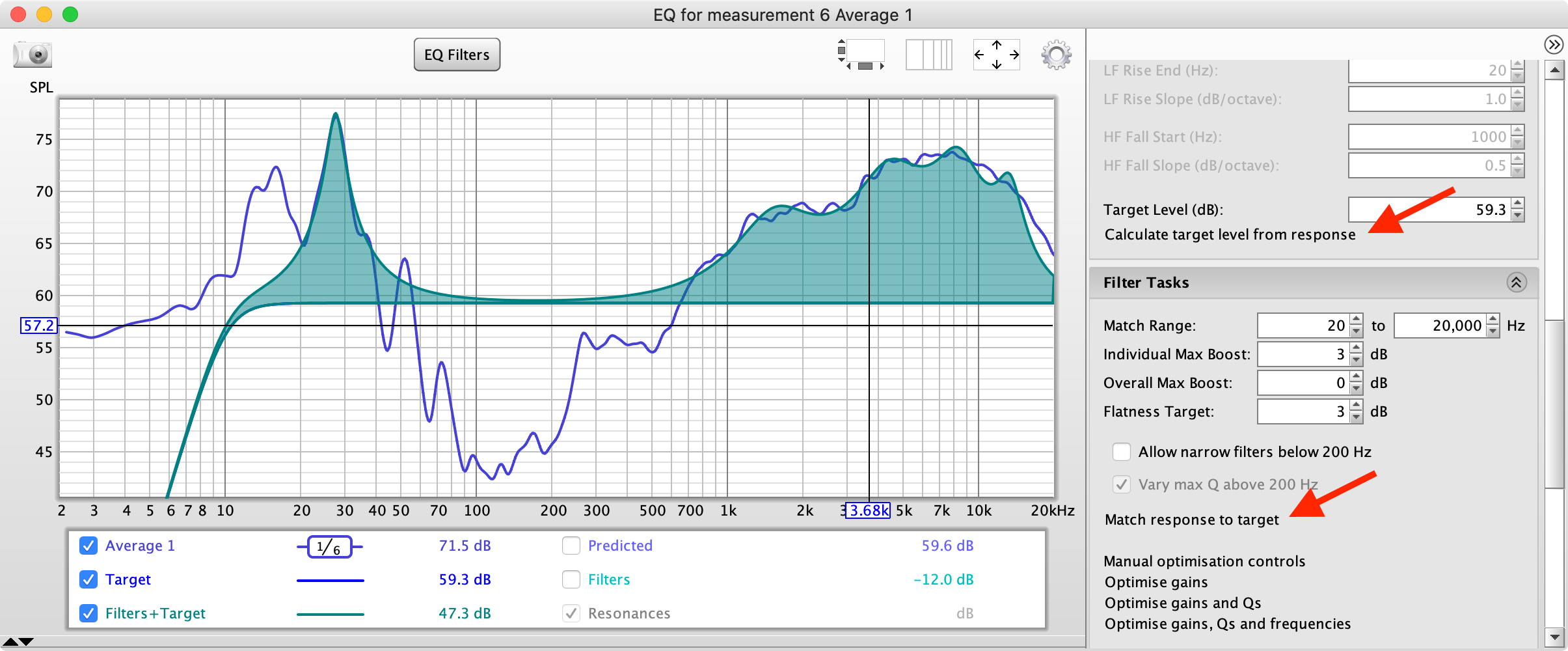This screenshot has width=1568, height=651.
Task: Click Optimise gains and Qs
Action: (1182, 603)
